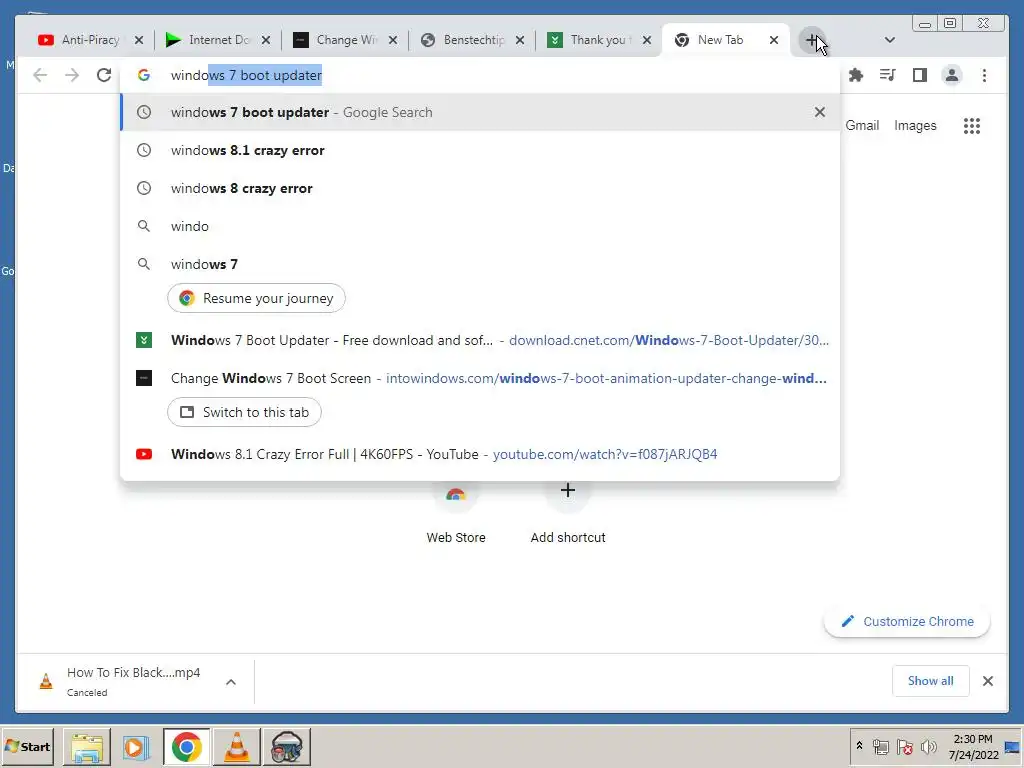The image size is (1024, 768).
Task: Click the Show desktop tray icon
Action: pyautogui.click(x=1013, y=747)
